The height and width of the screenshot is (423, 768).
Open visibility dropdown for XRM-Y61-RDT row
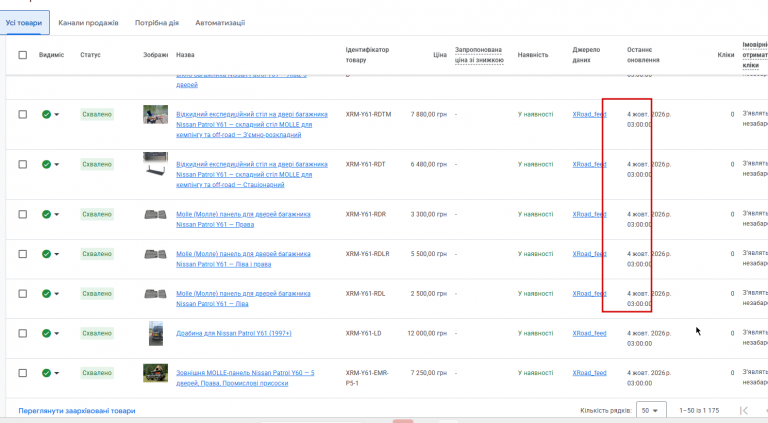56,164
